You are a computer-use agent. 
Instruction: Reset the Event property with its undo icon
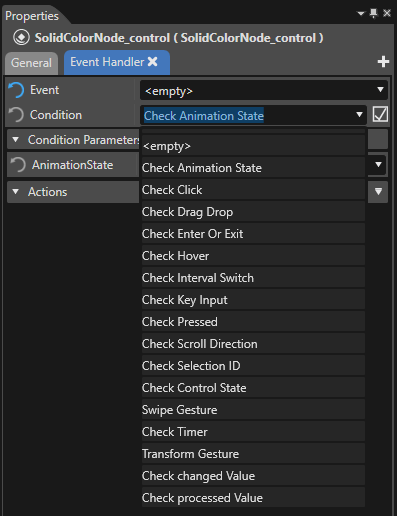tap(16, 90)
